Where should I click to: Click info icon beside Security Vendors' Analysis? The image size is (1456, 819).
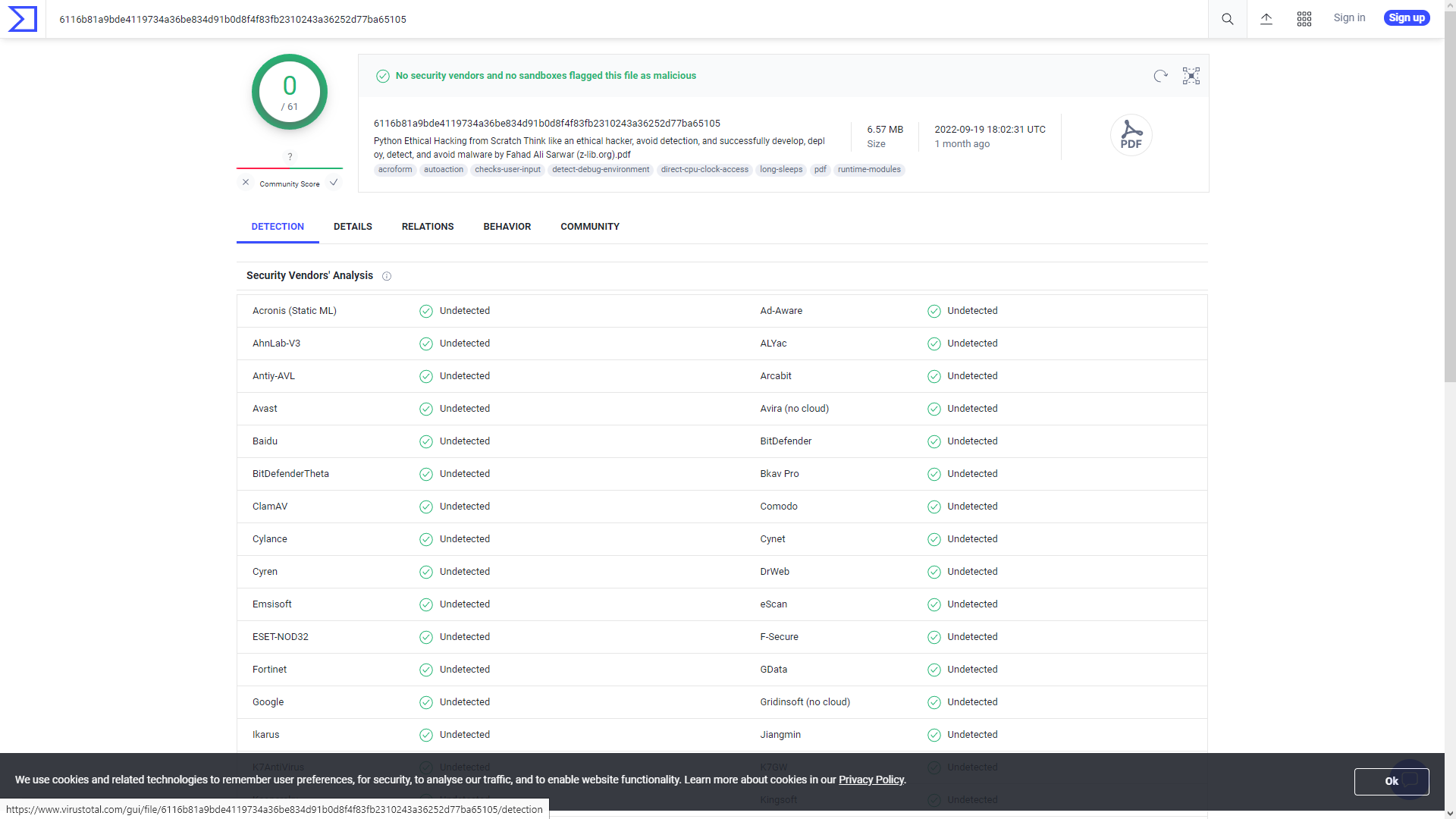[x=387, y=276]
